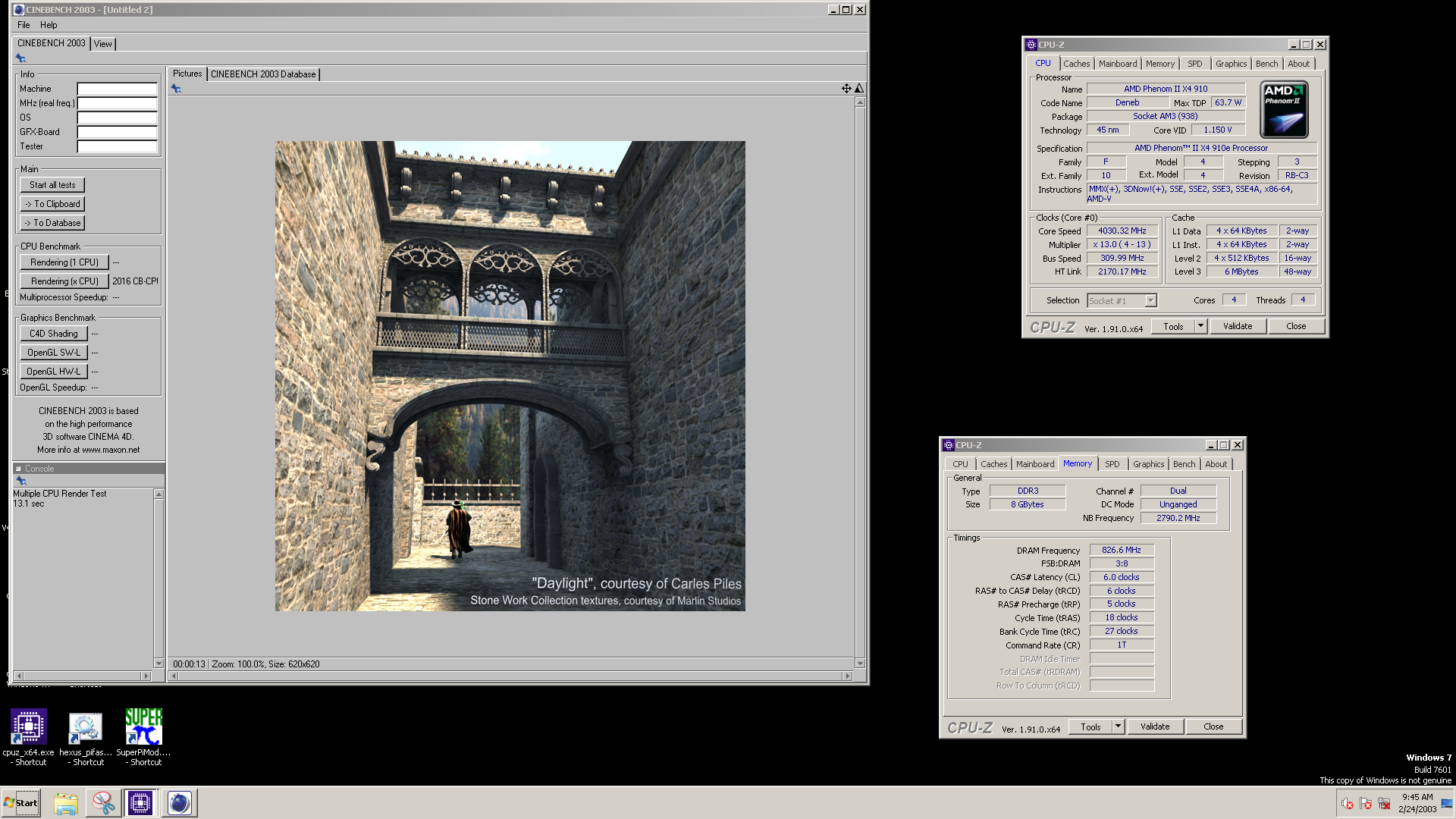Run the OpenGL SW-L benchmark

click(54, 353)
